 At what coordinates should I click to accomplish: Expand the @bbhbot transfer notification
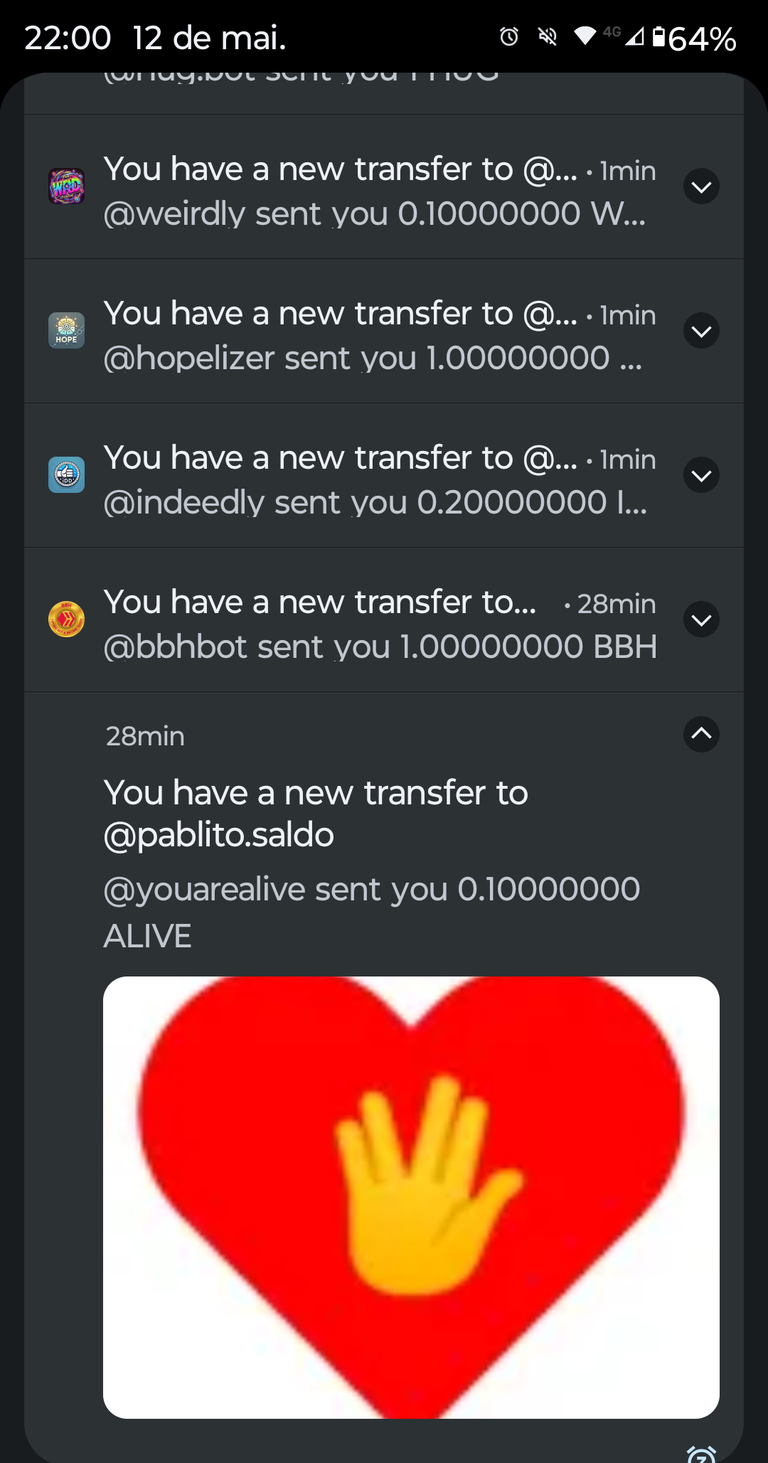click(x=702, y=620)
